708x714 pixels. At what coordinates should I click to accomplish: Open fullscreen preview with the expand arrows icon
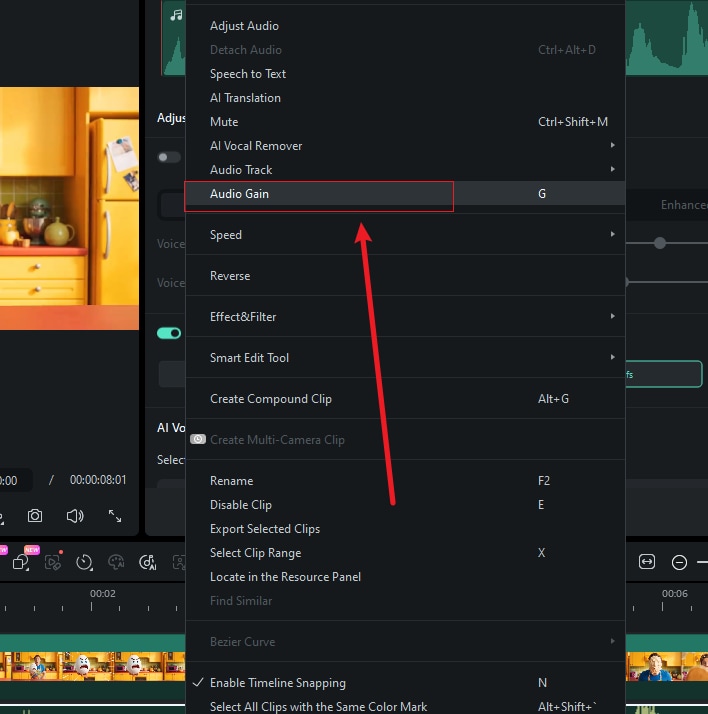(x=115, y=516)
